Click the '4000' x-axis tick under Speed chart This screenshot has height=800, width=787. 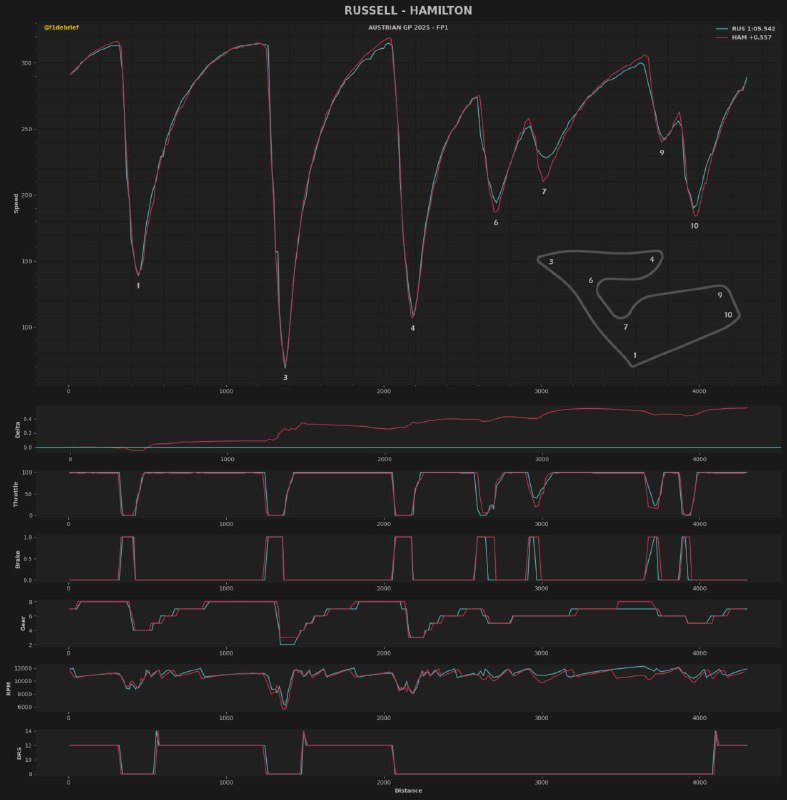tap(699, 391)
